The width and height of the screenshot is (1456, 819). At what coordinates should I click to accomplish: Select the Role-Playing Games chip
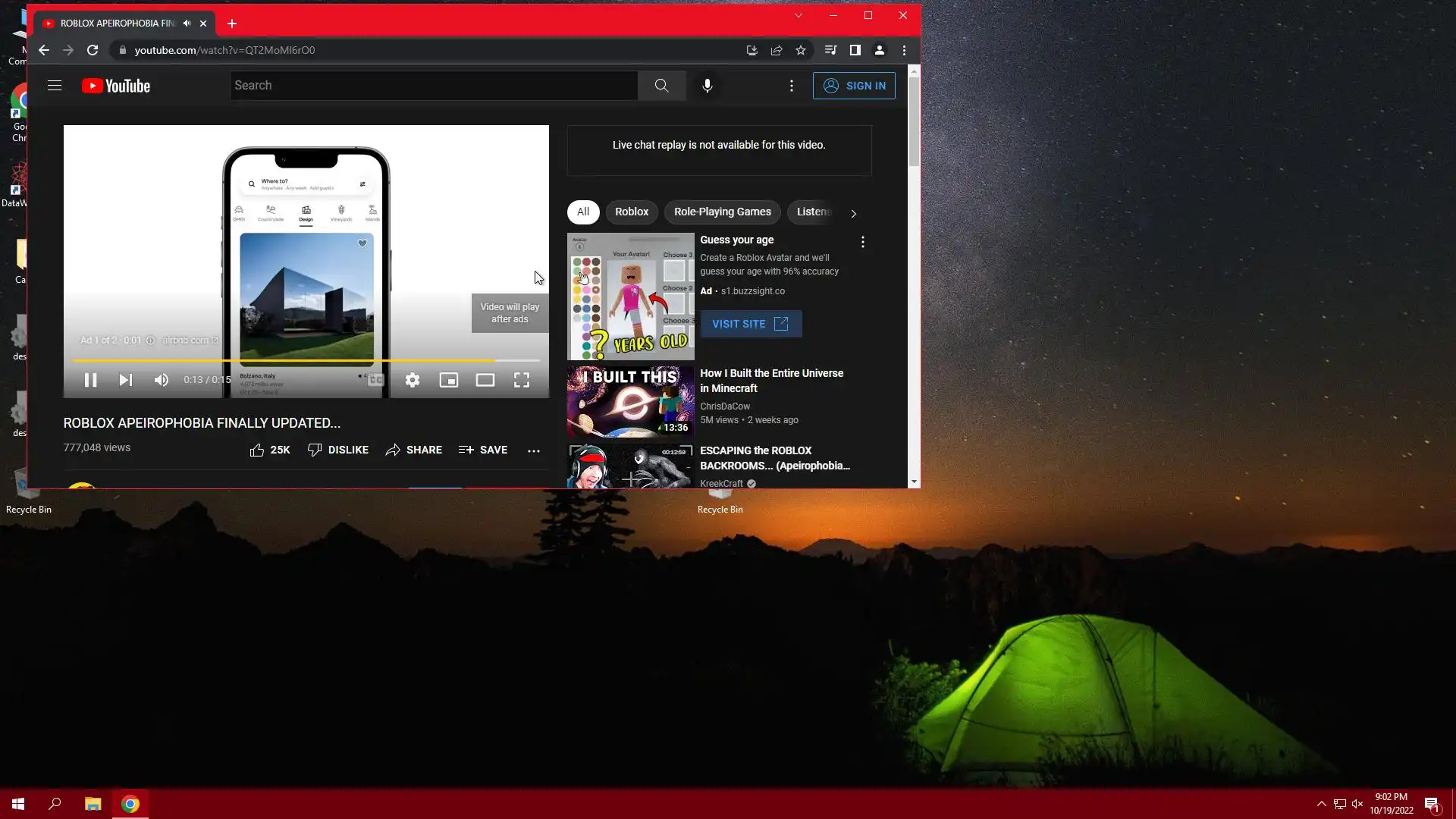point(722,212)
